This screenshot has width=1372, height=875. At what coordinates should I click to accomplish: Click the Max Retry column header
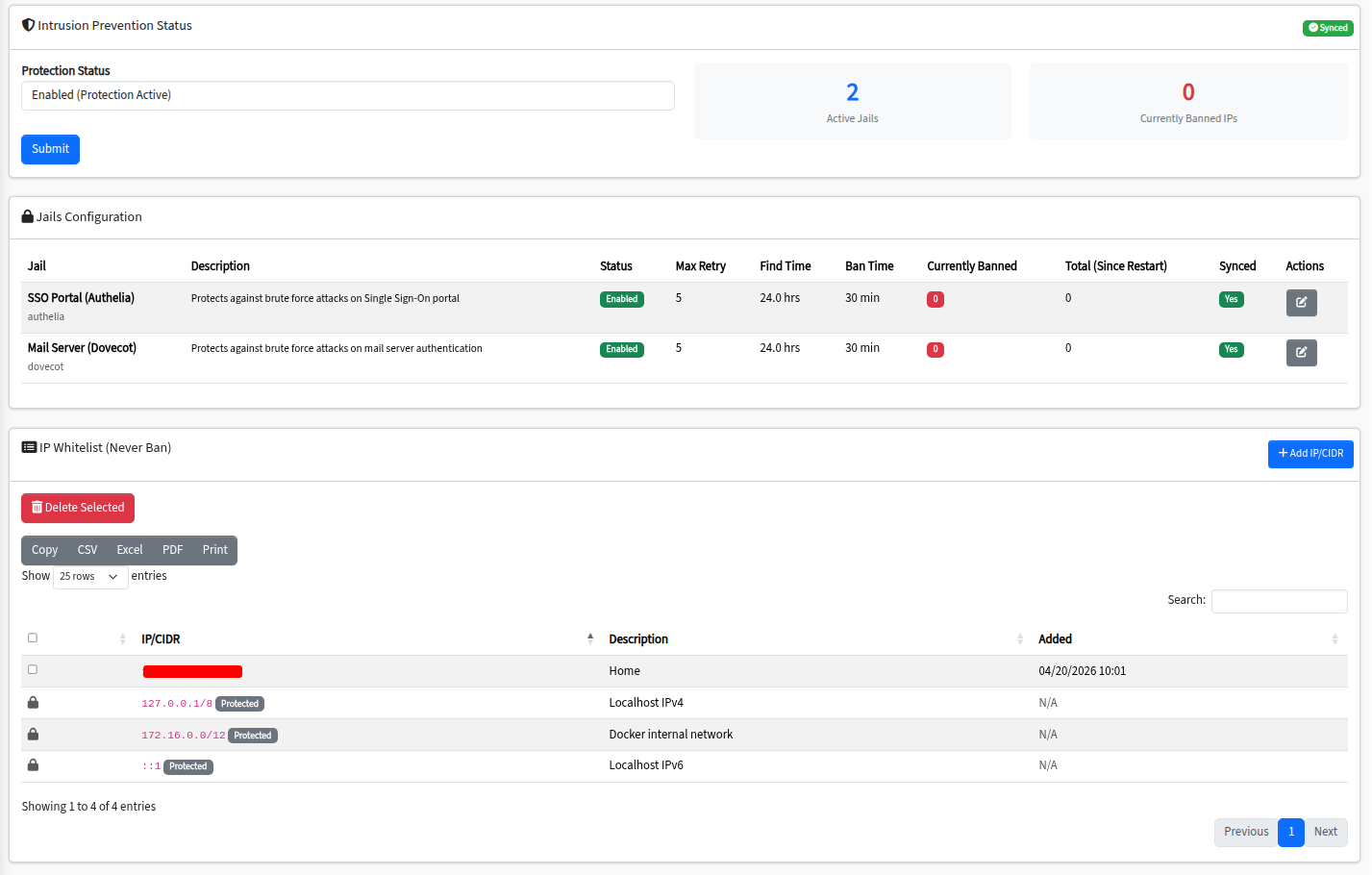[x=700, y=266]
